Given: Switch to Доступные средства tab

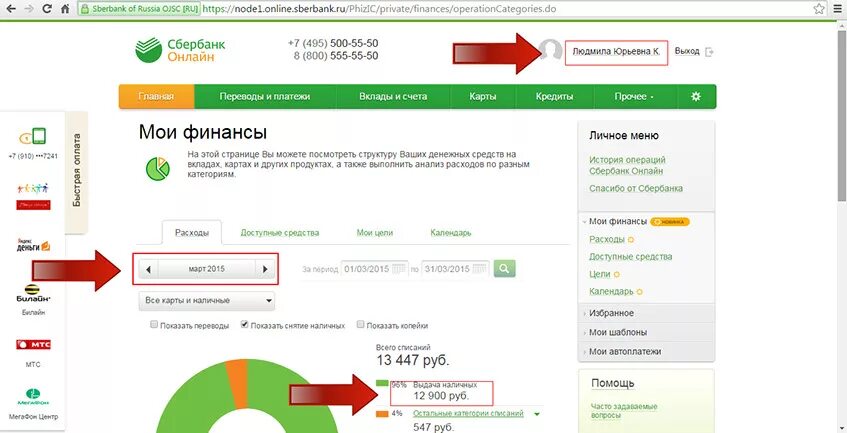Looking at the screenshot, I should pos(280,233).
